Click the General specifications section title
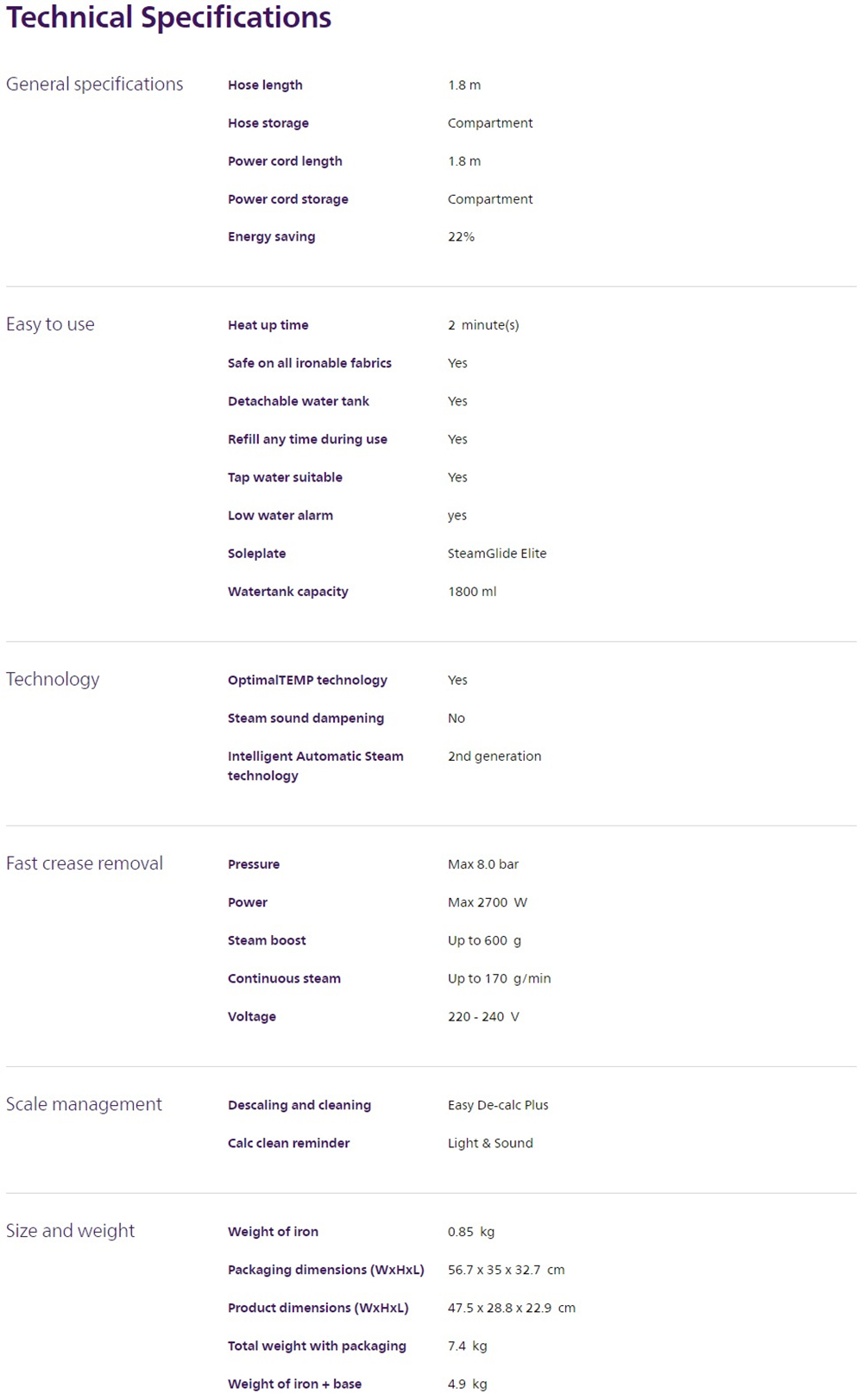The width and height of the screenshot is (863, 1400). click(x=95, y=85)
